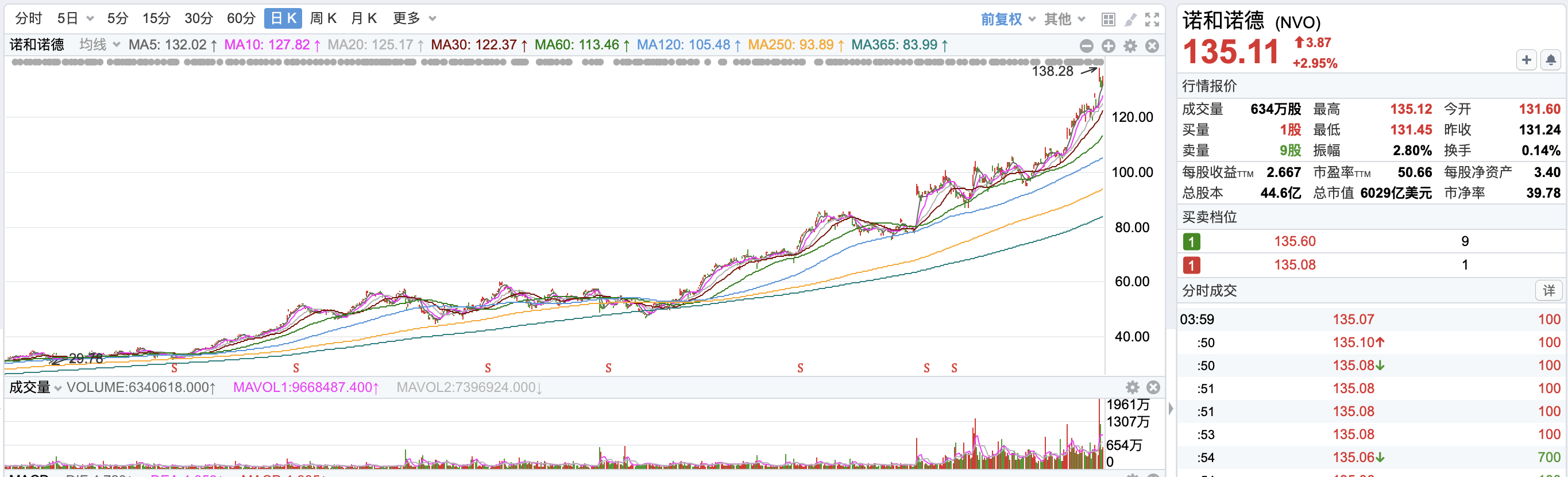Click the sell level 1 price 135.60
Viewport: 1568px width, 477px height.
point(1295,241)
